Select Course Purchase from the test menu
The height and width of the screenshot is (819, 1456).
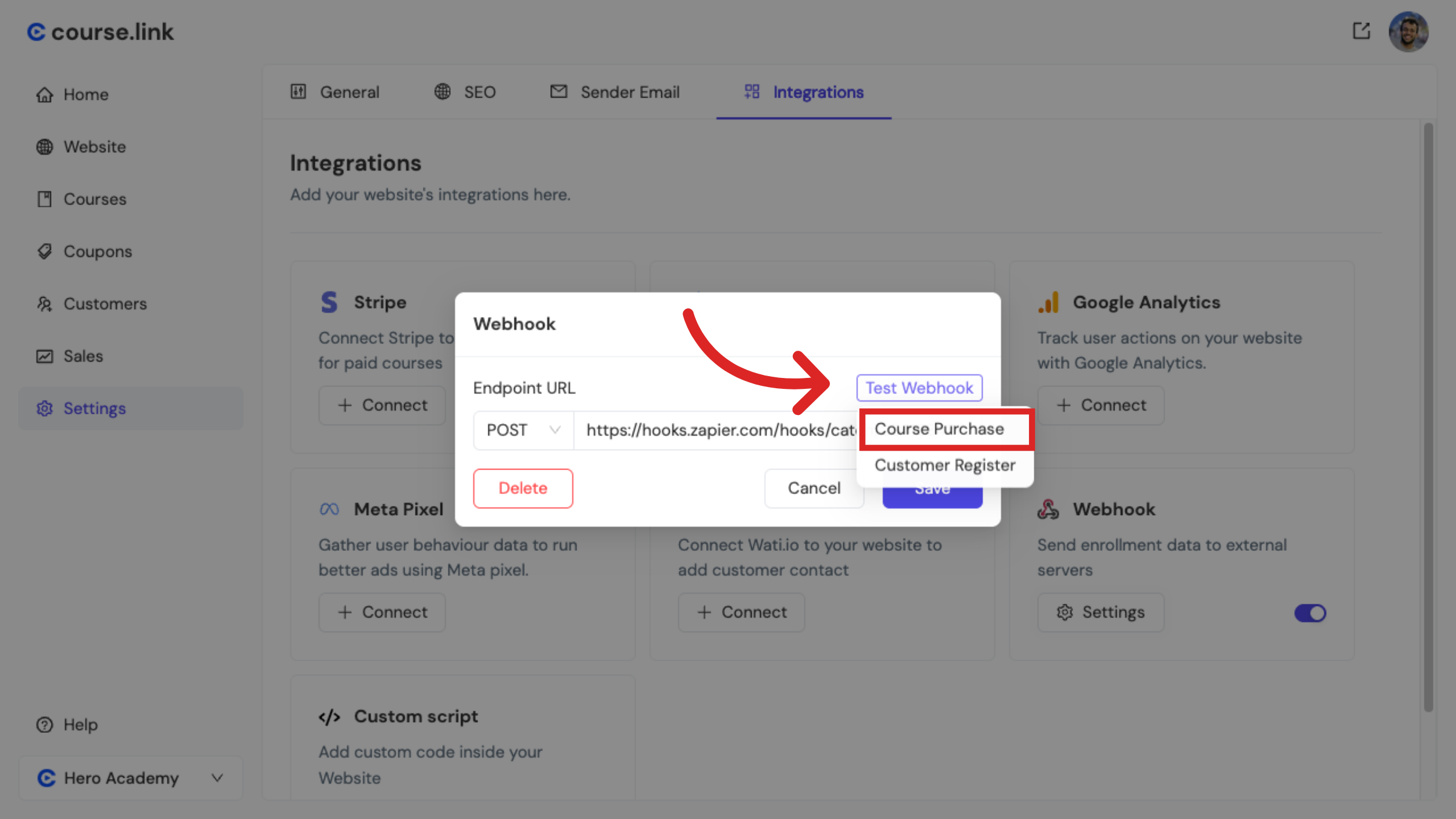pyautogui.click(x=939, y=429)
